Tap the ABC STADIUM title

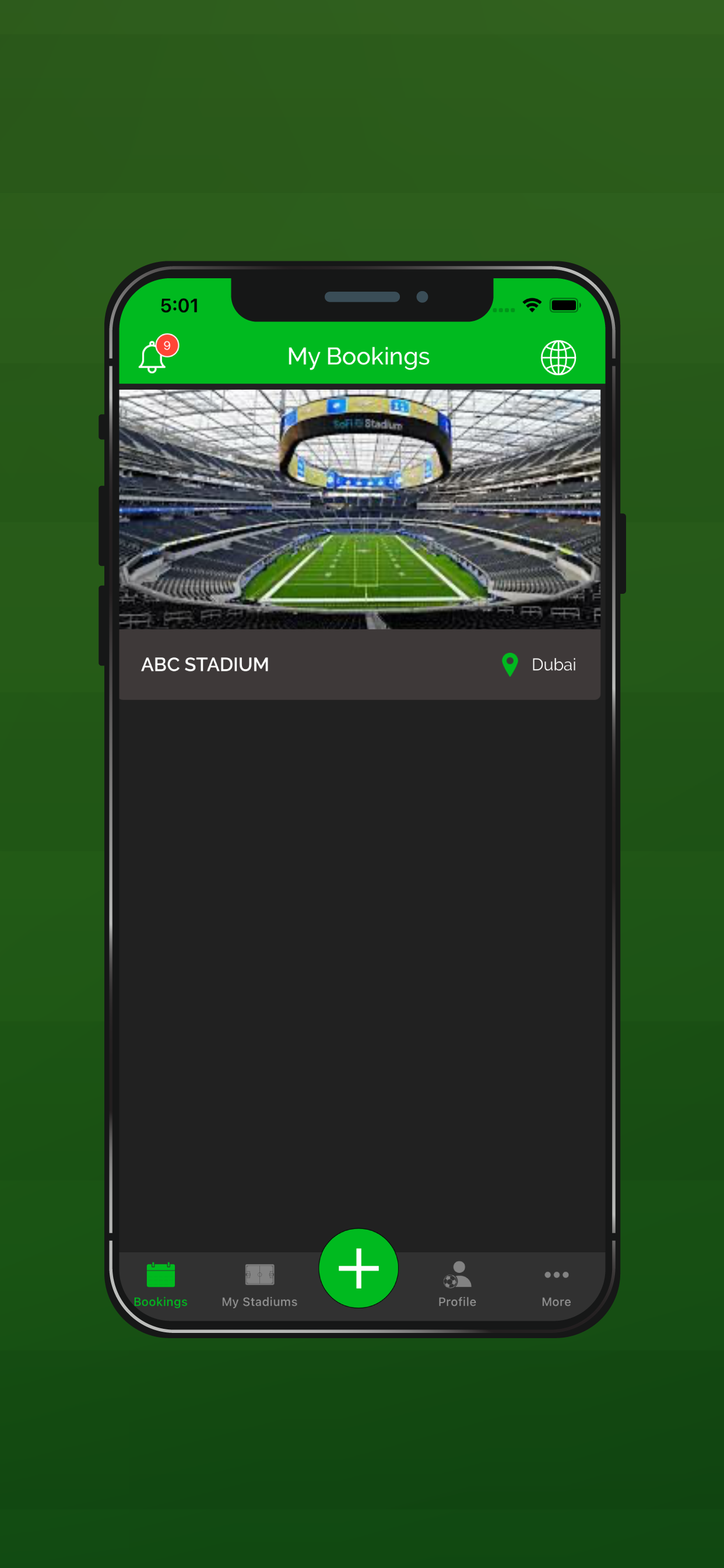tap(205, 664)
